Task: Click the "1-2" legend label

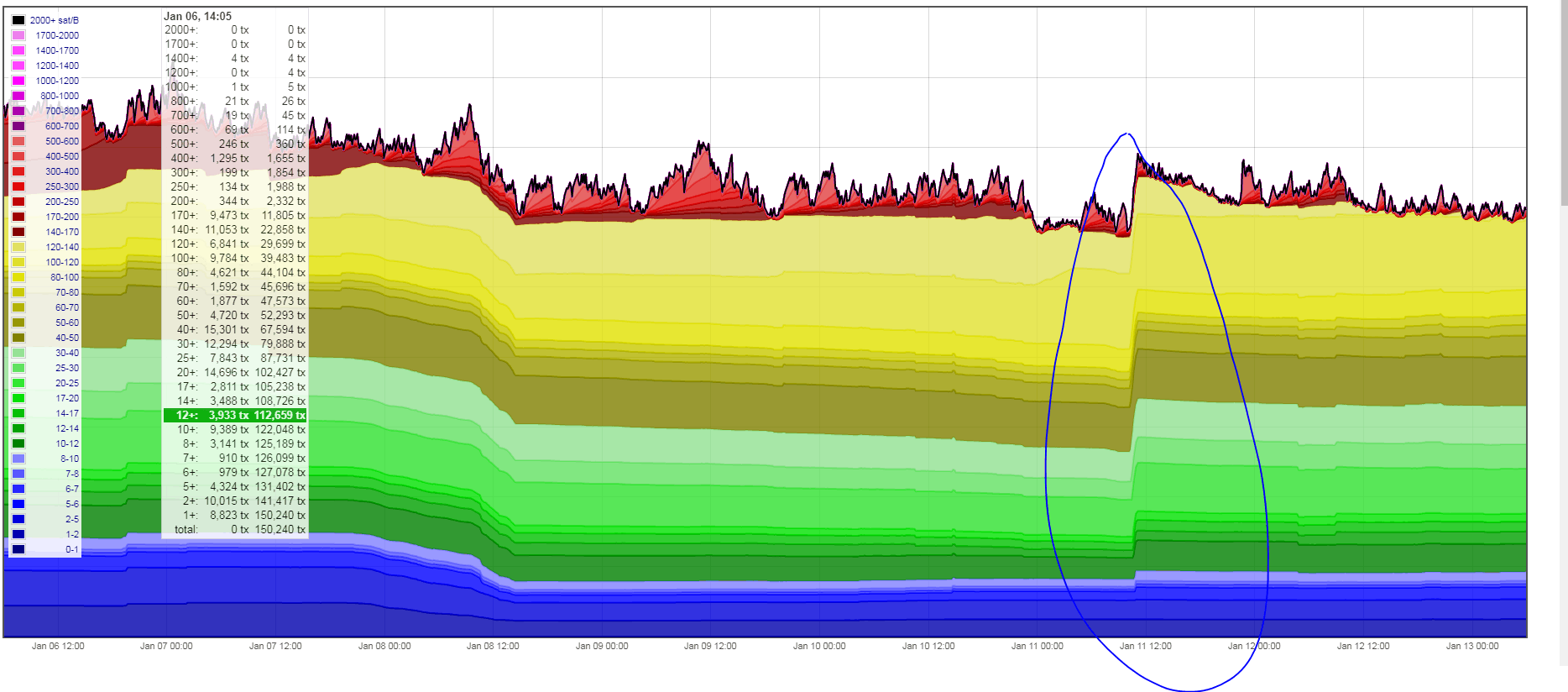Action: [72, 534]
